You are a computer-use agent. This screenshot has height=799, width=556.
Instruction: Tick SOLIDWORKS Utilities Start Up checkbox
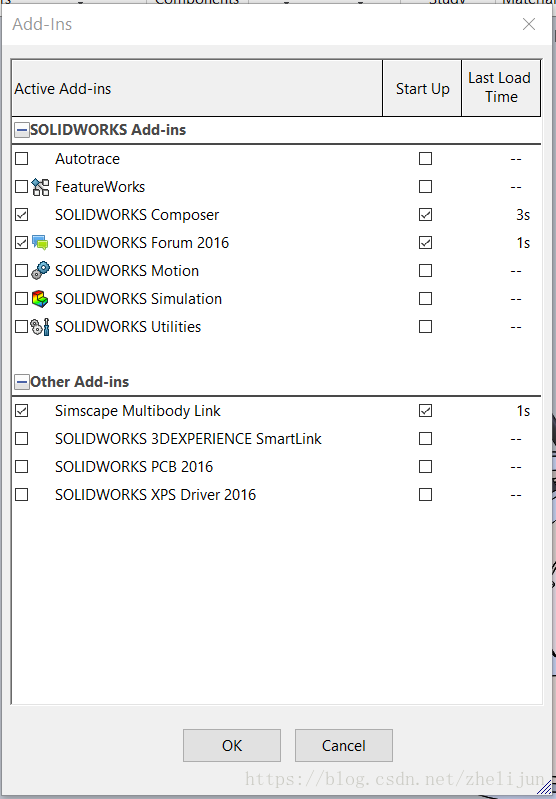[426, 327]
